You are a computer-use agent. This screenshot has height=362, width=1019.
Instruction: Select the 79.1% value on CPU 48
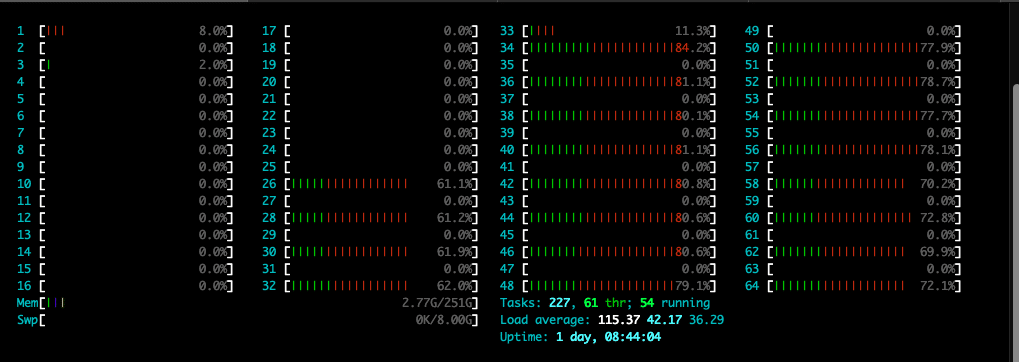pyautogui.click(x=692, y=285)
